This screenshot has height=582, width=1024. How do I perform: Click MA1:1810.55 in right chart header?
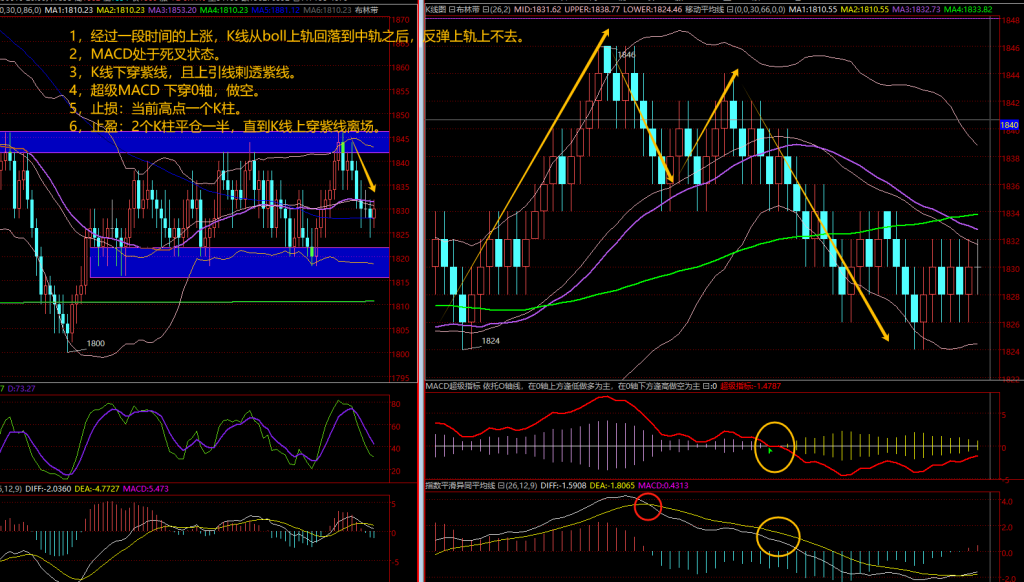click(812, 10)
